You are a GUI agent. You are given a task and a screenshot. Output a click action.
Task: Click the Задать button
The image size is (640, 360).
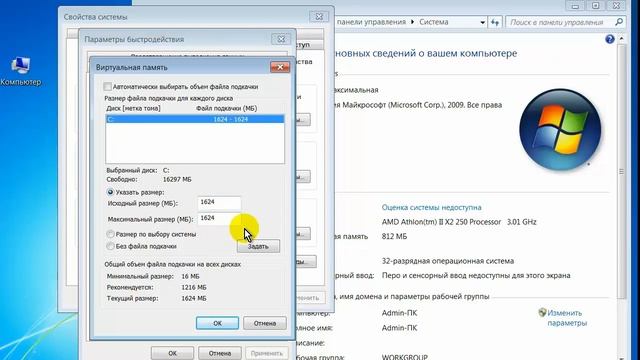258,246
